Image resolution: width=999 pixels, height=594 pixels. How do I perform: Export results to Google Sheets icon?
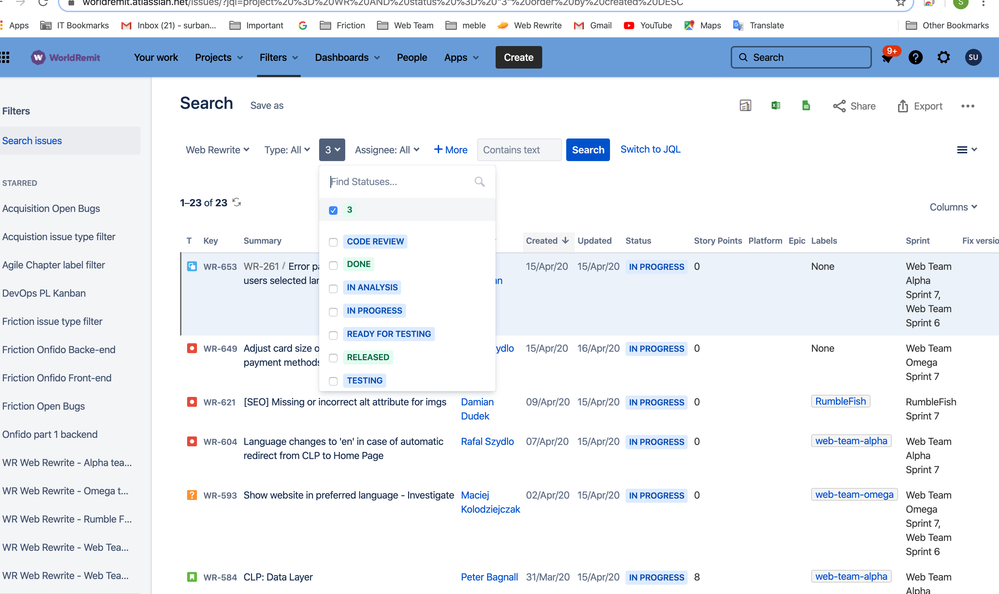click(x=806, y=105)
